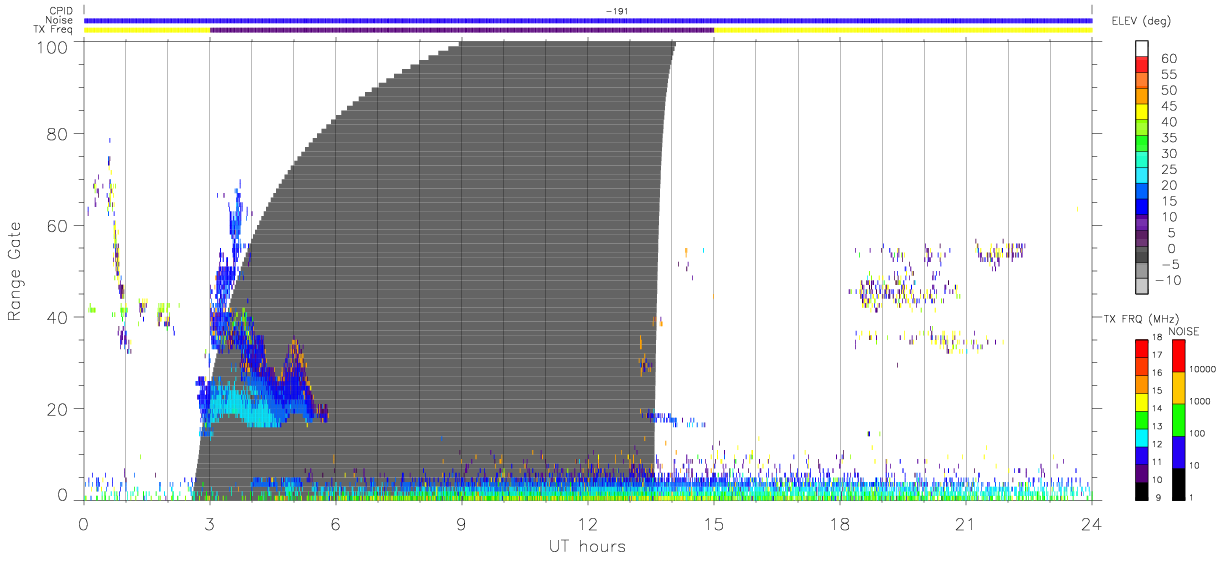The width and height of the screenshot is (1228, 567).
Task: Click the 'UT hours' x-axis title
Action: coord(586,547)
